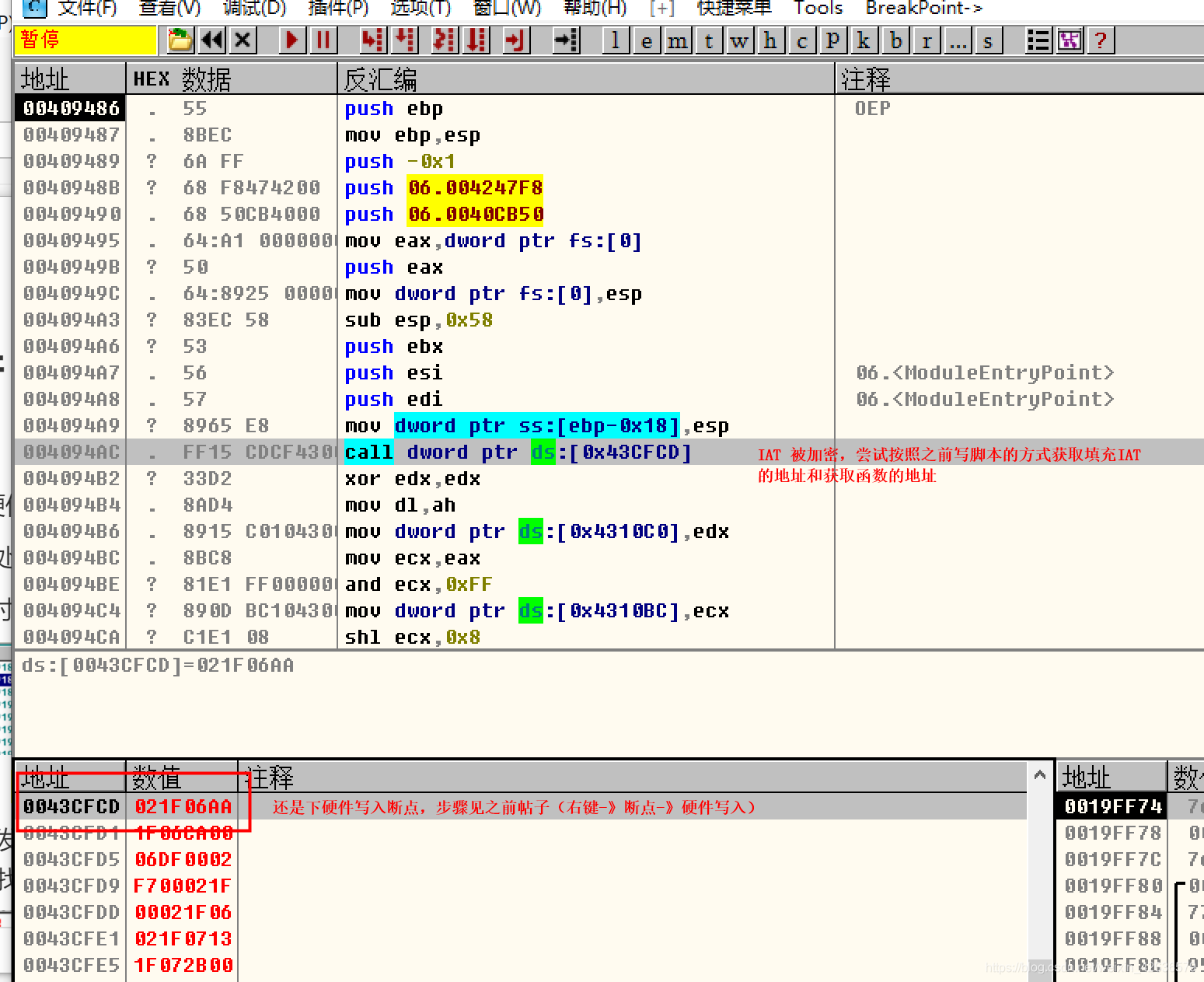The width and height of the screenshot is (1204, 982).
Task: Open Patches window with 'p' button
Action: tap(832, 40)
